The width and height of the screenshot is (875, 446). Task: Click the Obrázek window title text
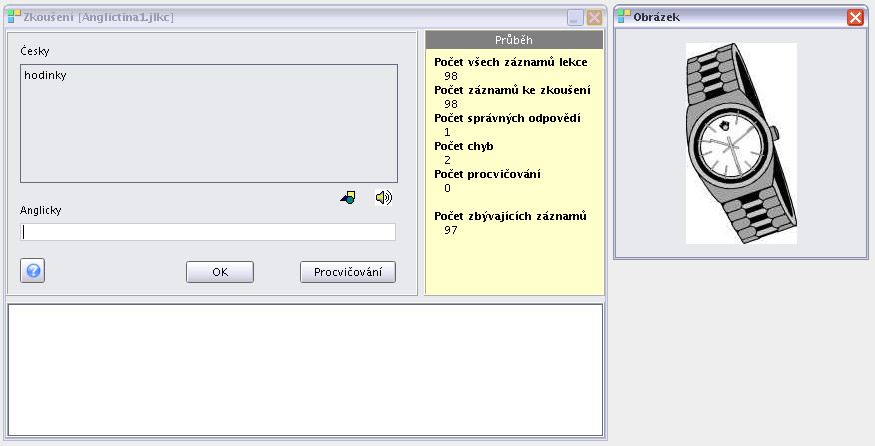click(656, 17)
